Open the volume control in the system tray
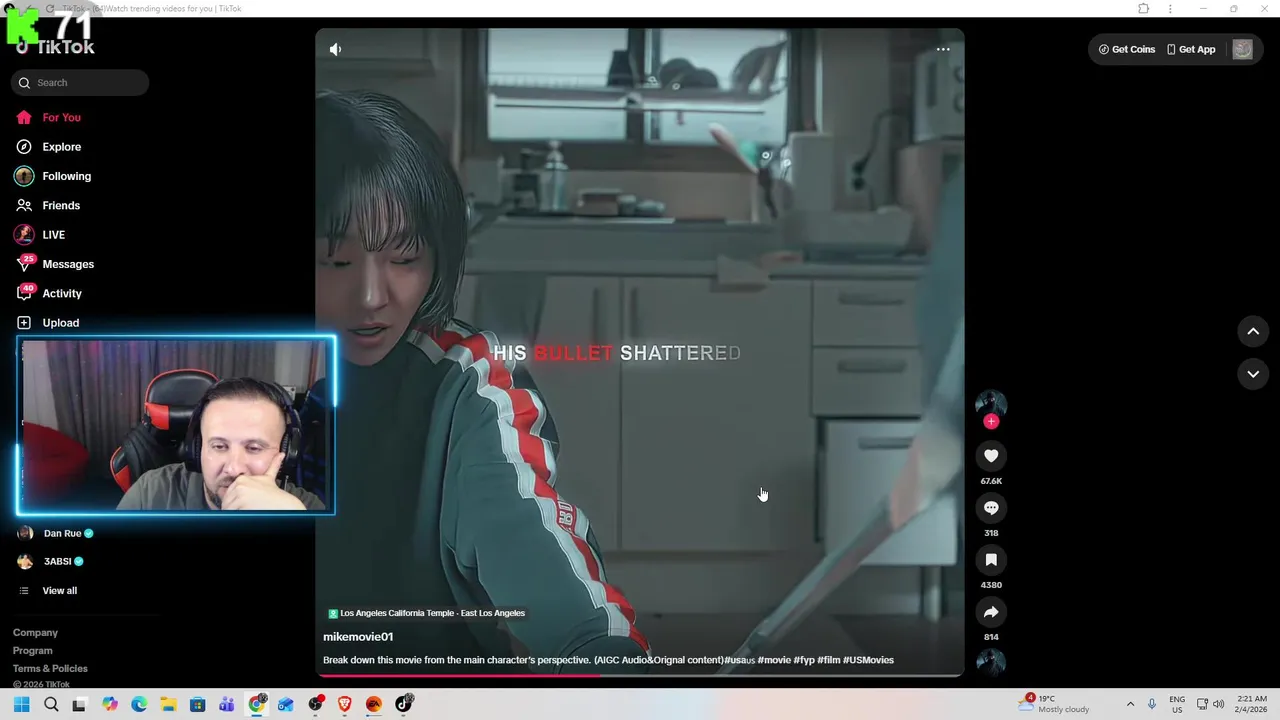Screen dimensions: 1280x720 [x=1219, y=704]
